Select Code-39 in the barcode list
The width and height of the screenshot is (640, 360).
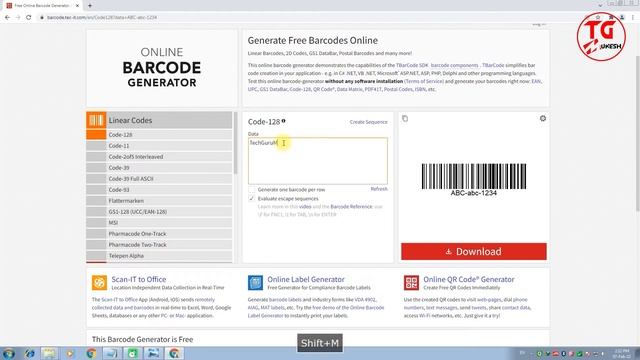point(159,168)
